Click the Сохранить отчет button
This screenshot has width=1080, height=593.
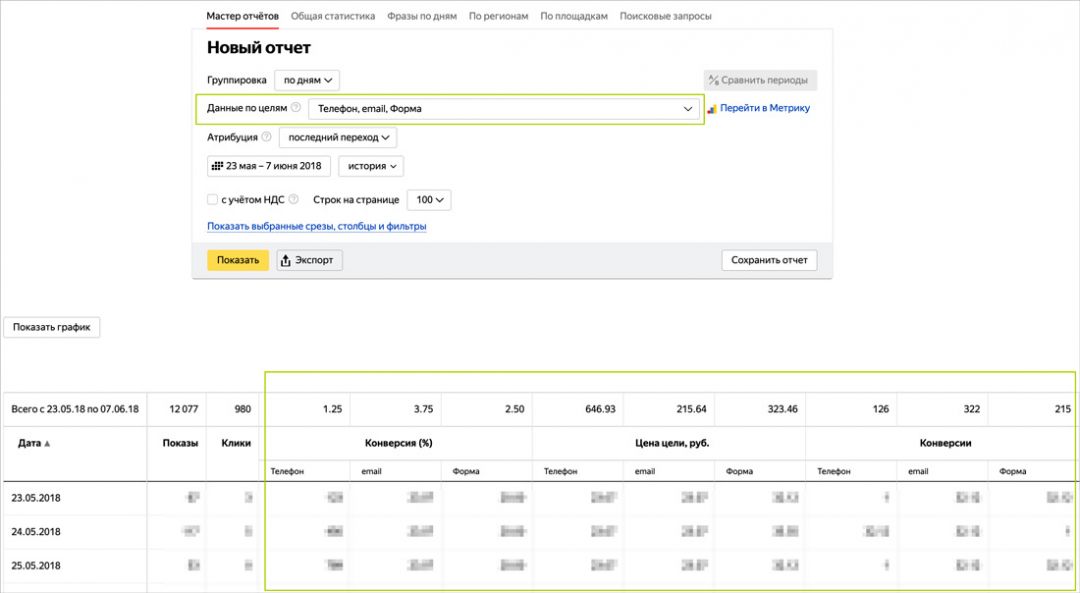click(x=769, y=260)
